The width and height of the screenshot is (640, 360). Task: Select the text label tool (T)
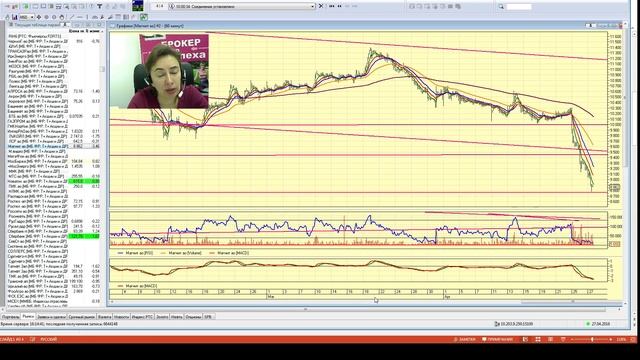tap(99, 6)
